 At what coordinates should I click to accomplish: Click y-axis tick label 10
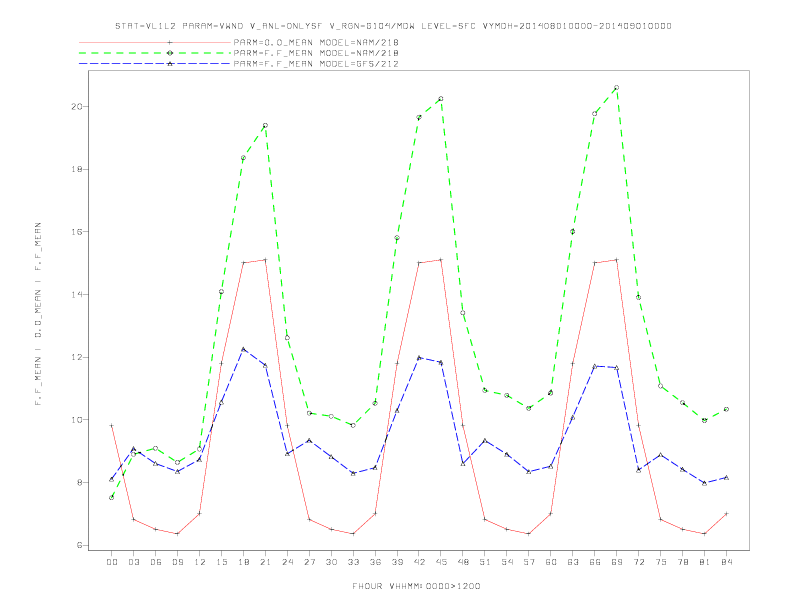click(x=77, y=420)
